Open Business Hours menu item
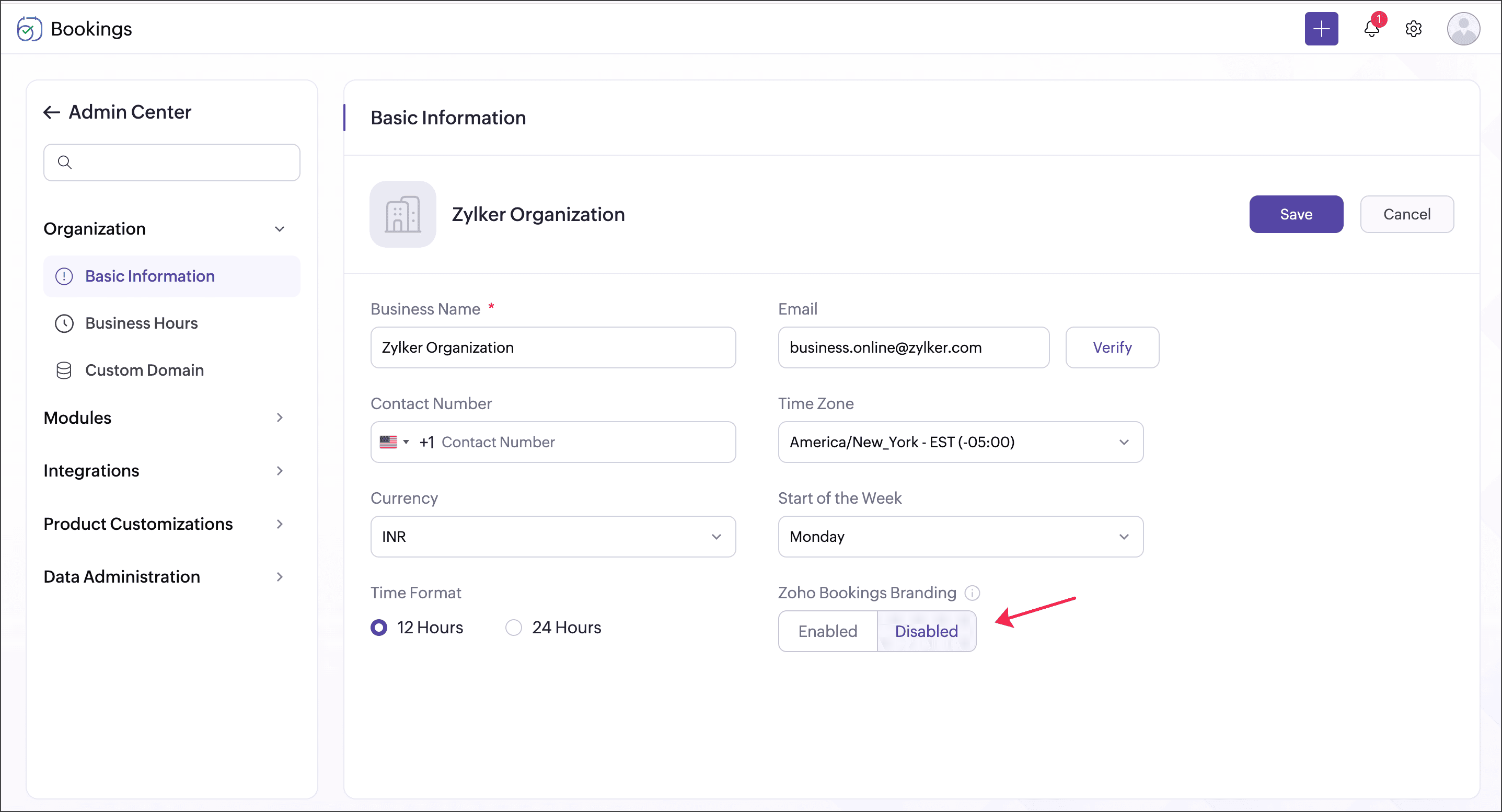Image resolution: width=1502 pixels, height=812 pixels. 142,323
